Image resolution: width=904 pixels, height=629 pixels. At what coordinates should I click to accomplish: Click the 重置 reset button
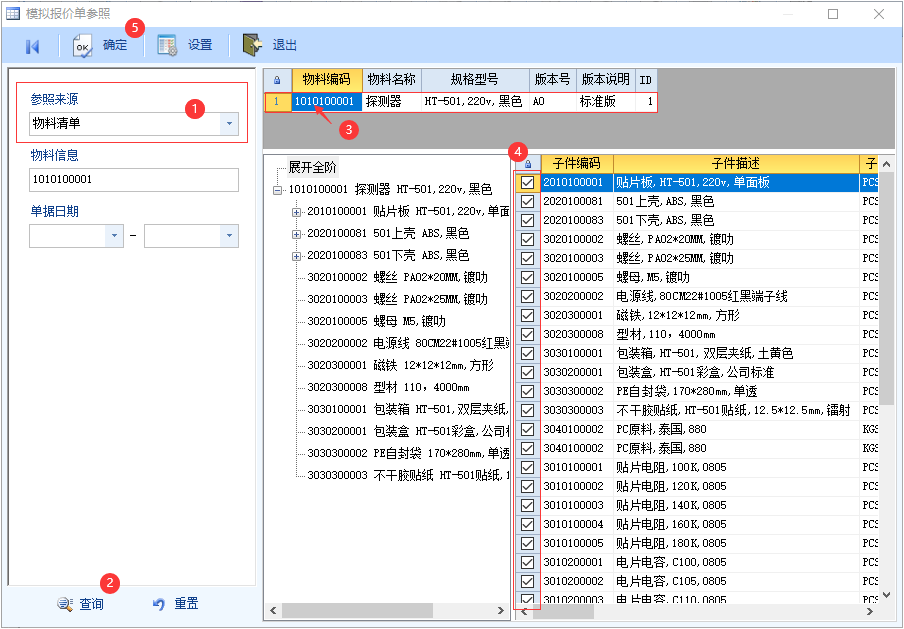(175, 604)
